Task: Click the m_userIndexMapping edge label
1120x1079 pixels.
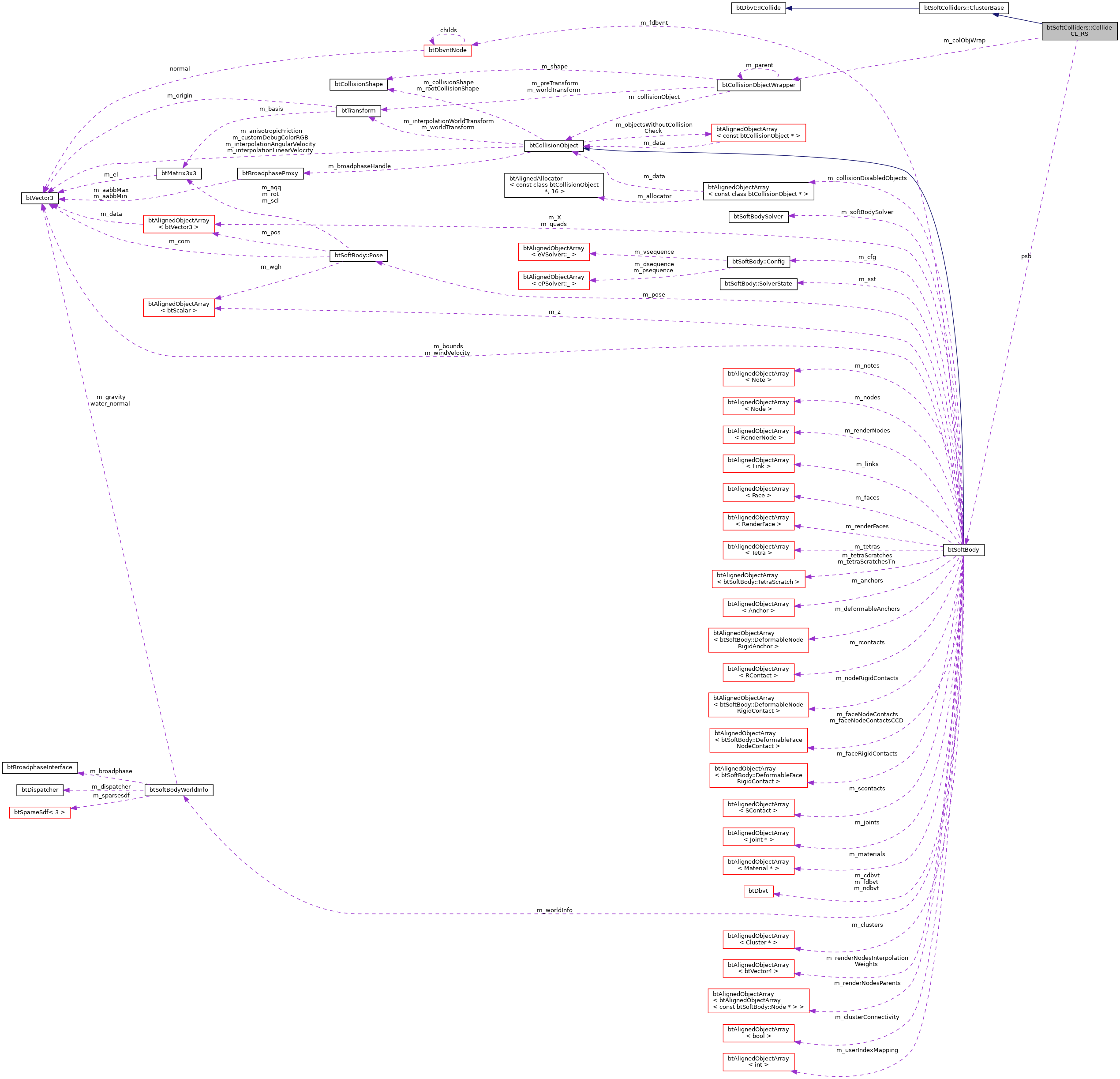Action: (x=867, y=1050)
